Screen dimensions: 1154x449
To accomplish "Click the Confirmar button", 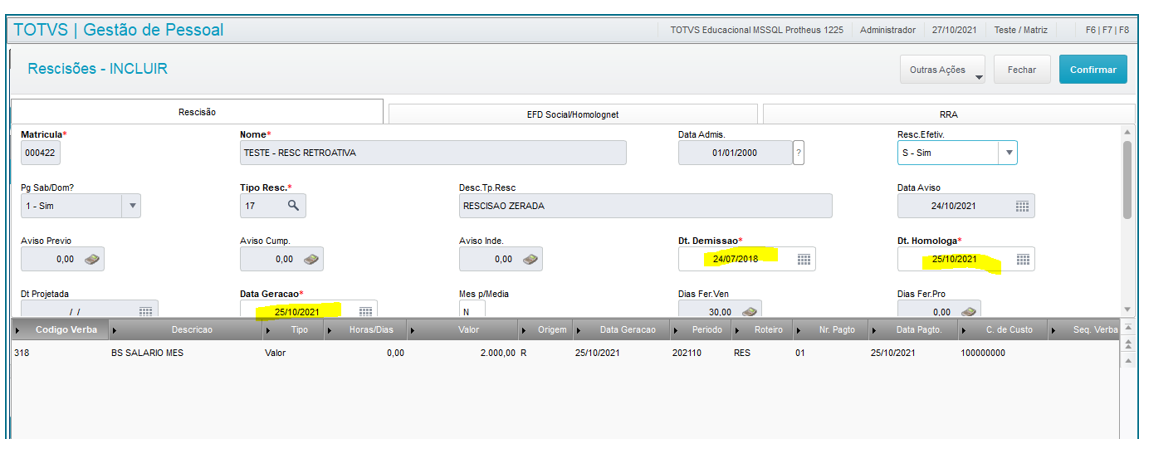I will [x=1093, y=70].
